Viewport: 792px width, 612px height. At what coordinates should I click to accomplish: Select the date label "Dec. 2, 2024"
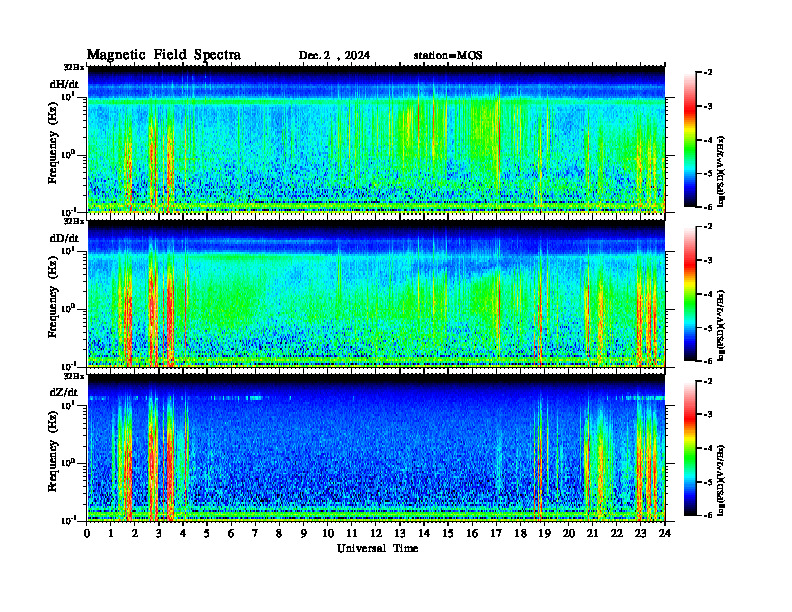click(334, 55)
